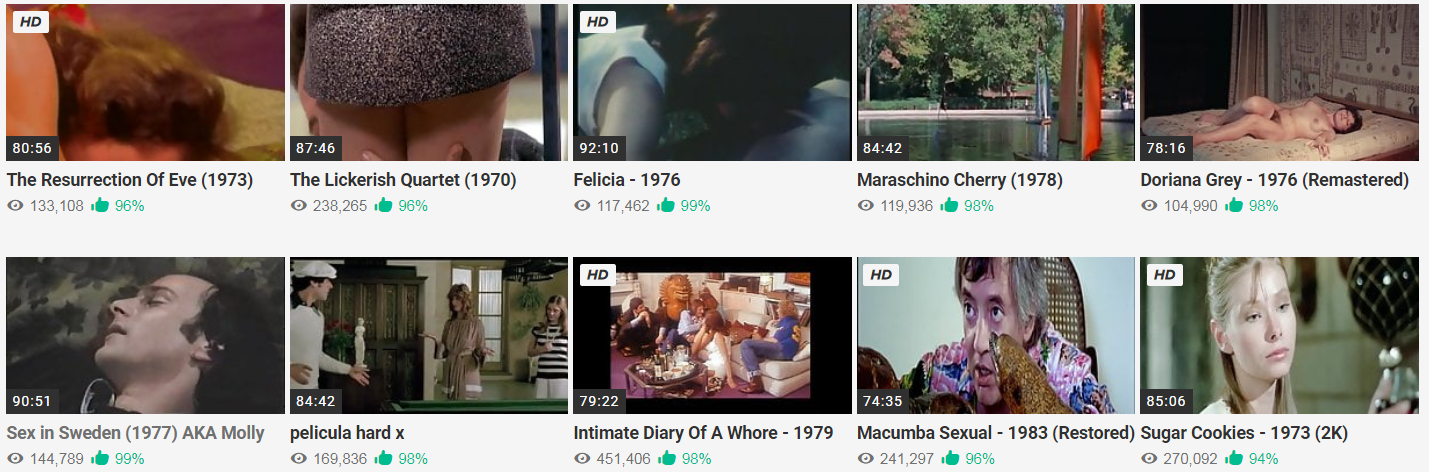The height and width of the screenshot is (472, 1429).
Task: Select the thumbnail with the 79:22 duration
Action: pos(712,335)
